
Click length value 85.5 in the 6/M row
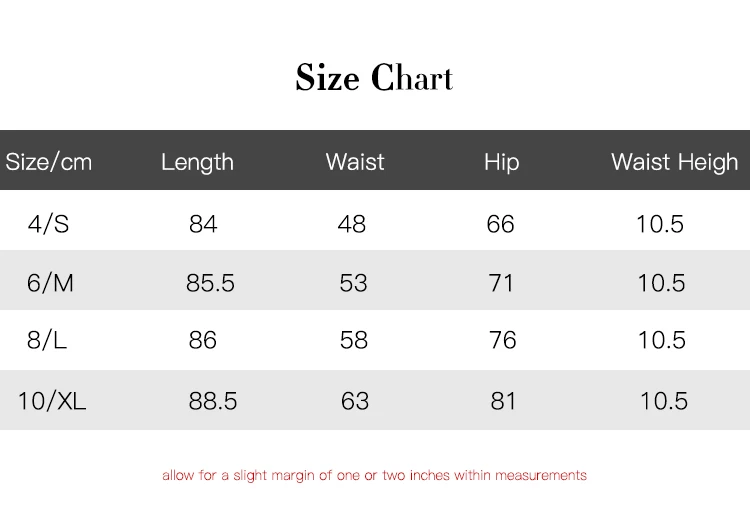[x=210, y=283]
